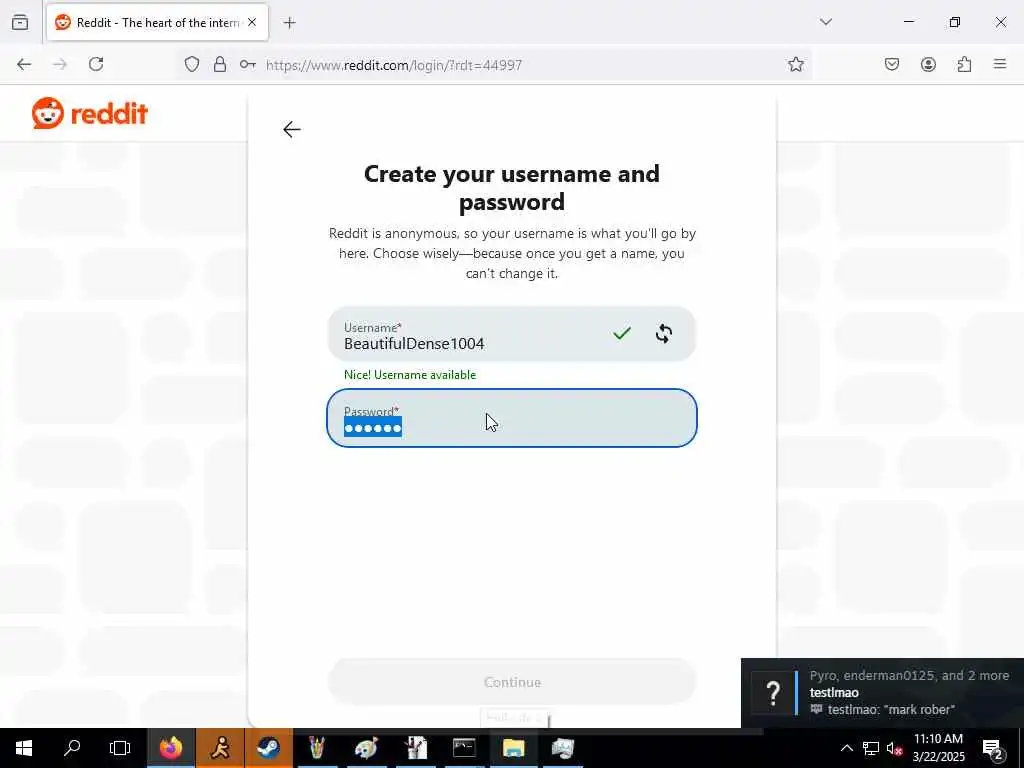Open Firefox View

tap(20, 22)
